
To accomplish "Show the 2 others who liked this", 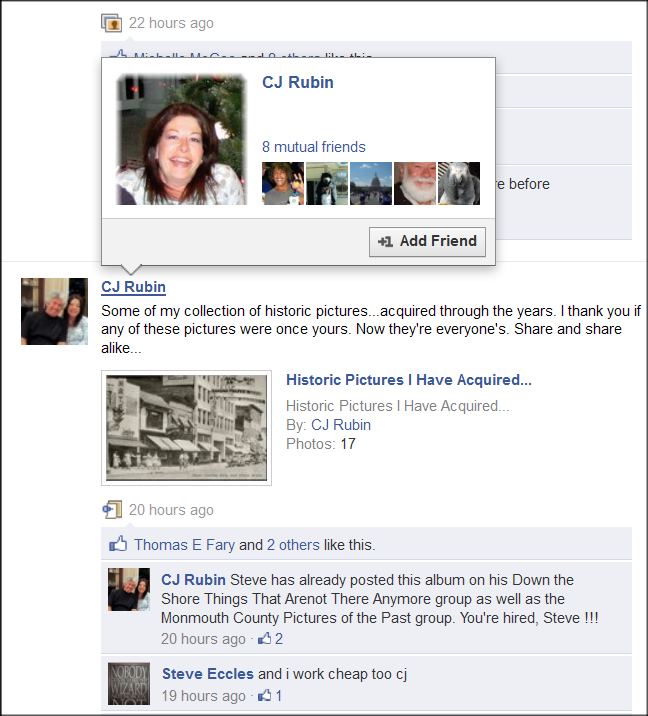I will coord(293,545).
